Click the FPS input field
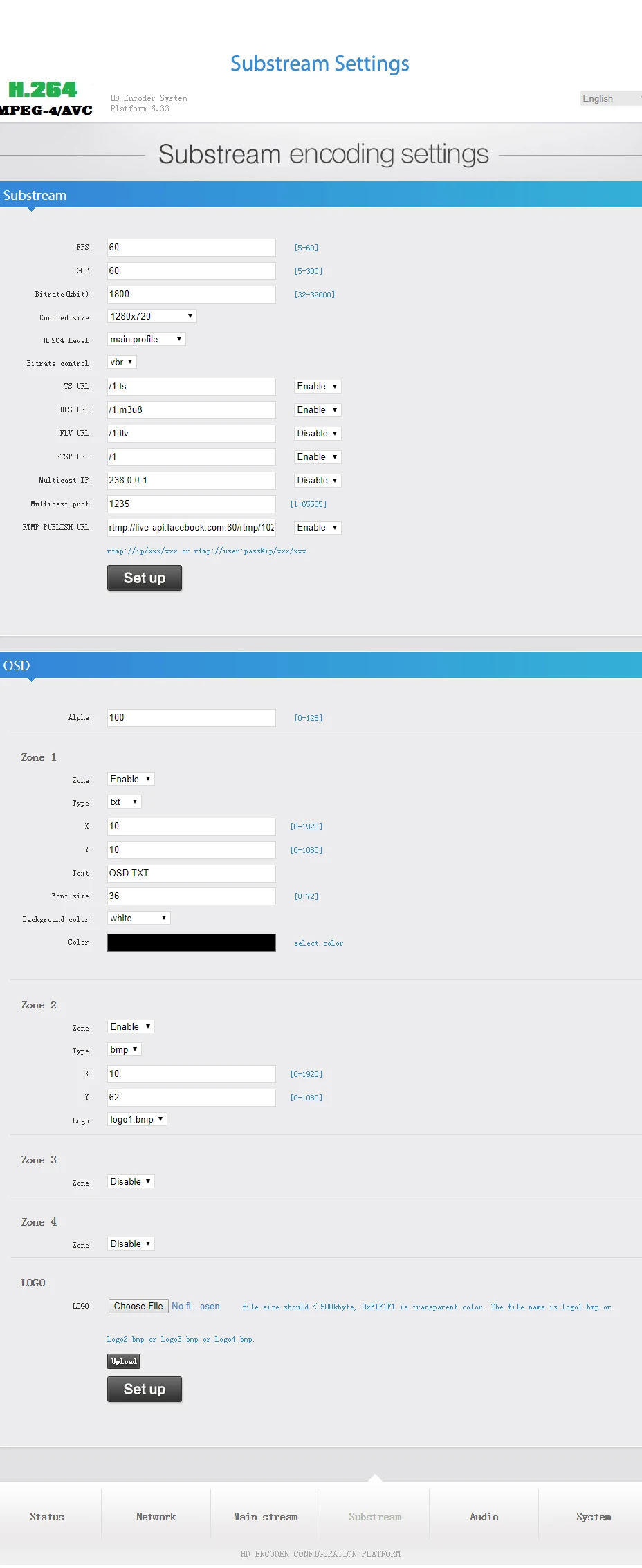Screen dimensions: 642x1568 coord(192,248)
